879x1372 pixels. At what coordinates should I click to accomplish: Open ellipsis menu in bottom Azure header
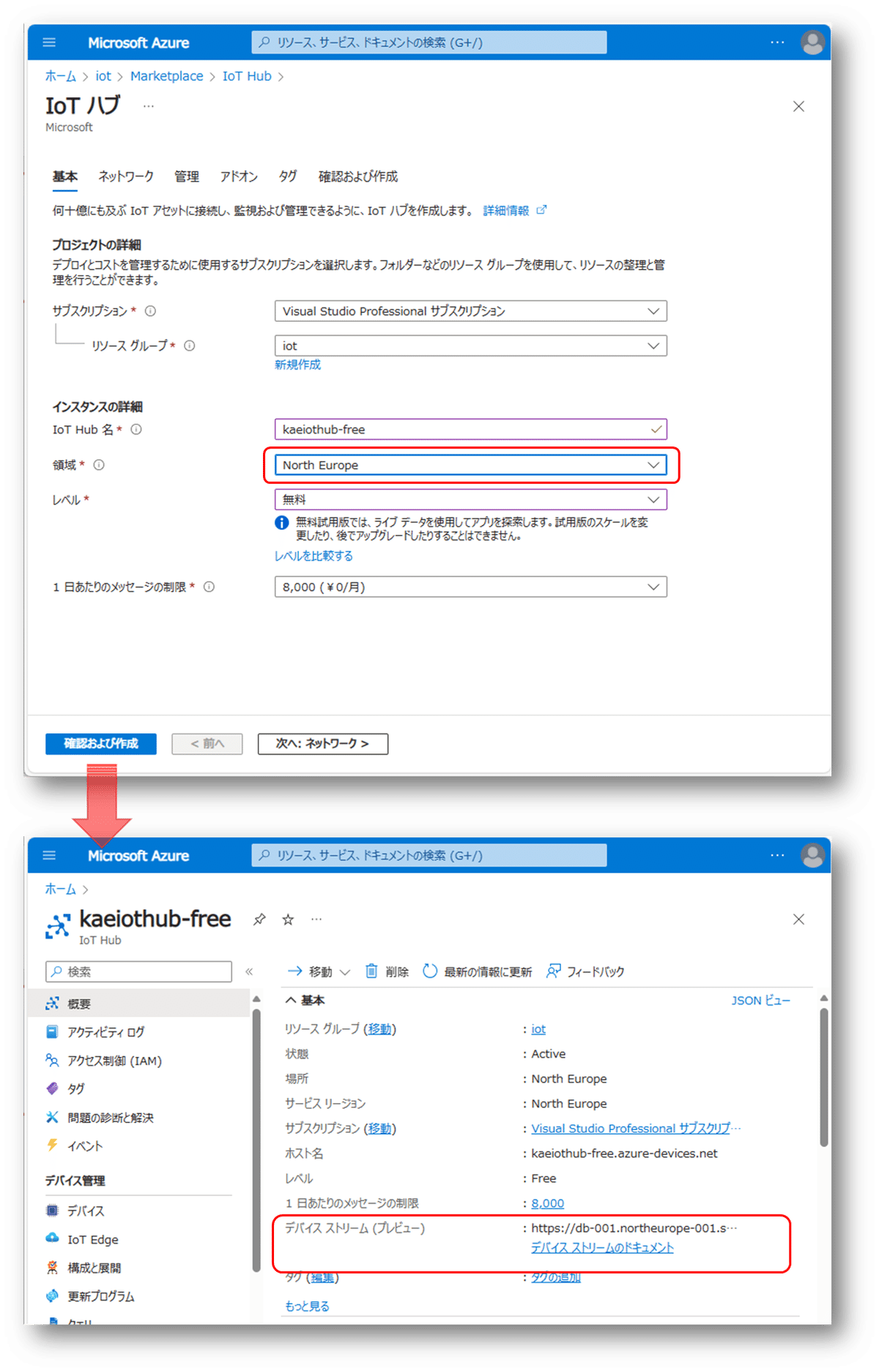pyautogui.click(x=777, y=855)
